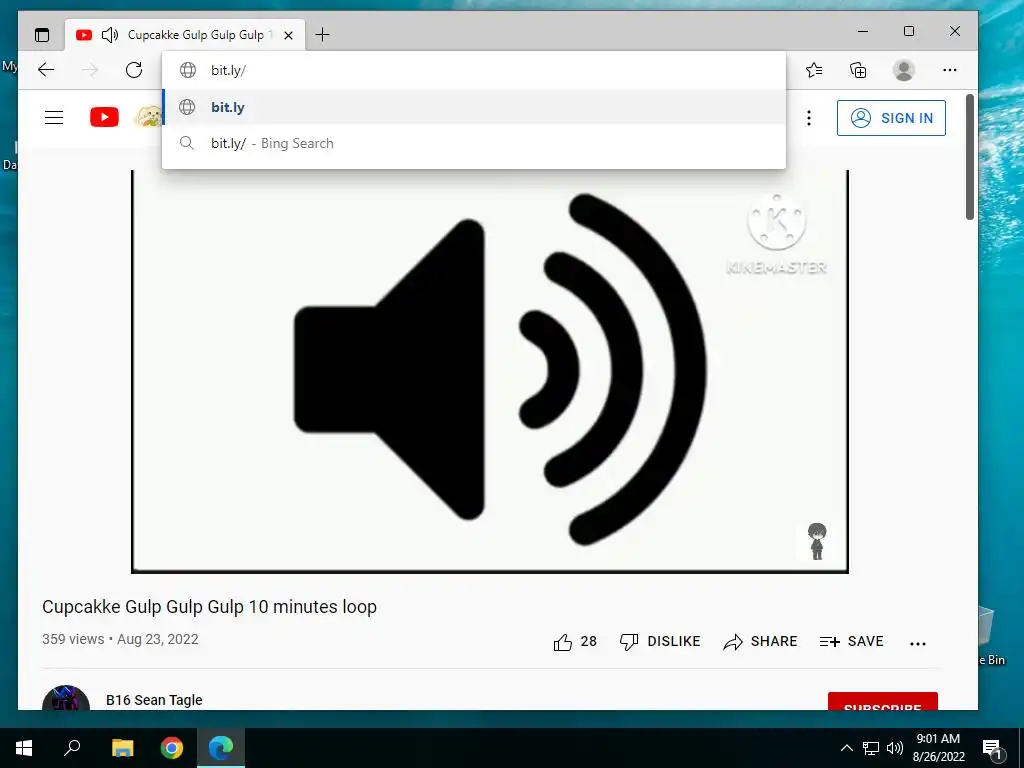Open the B16 Sean Tagle channel link
This screenshot has width=1024, height=768.
(x=154, y=700)
